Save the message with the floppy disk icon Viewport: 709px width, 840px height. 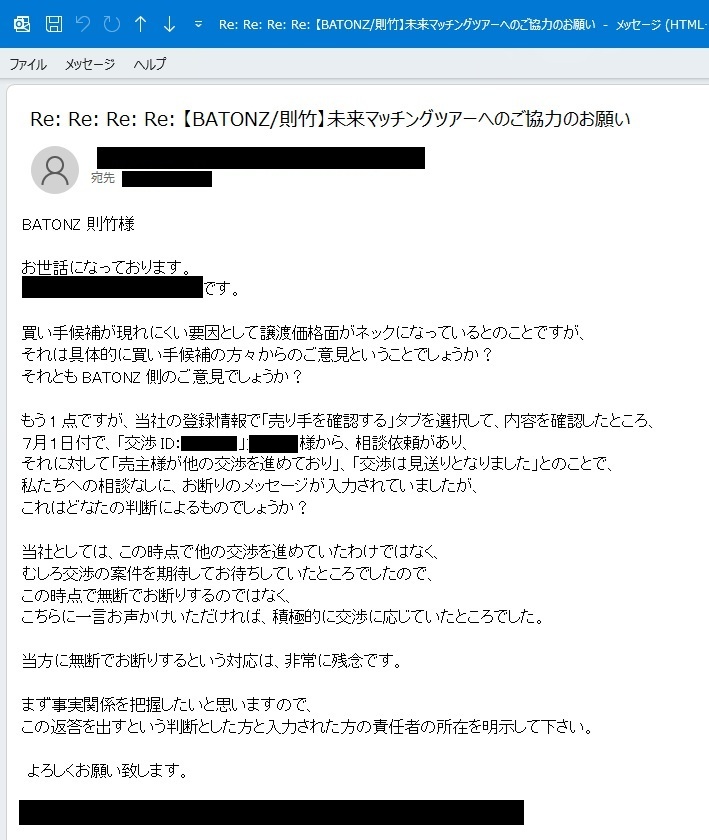(x=54, y=24)
